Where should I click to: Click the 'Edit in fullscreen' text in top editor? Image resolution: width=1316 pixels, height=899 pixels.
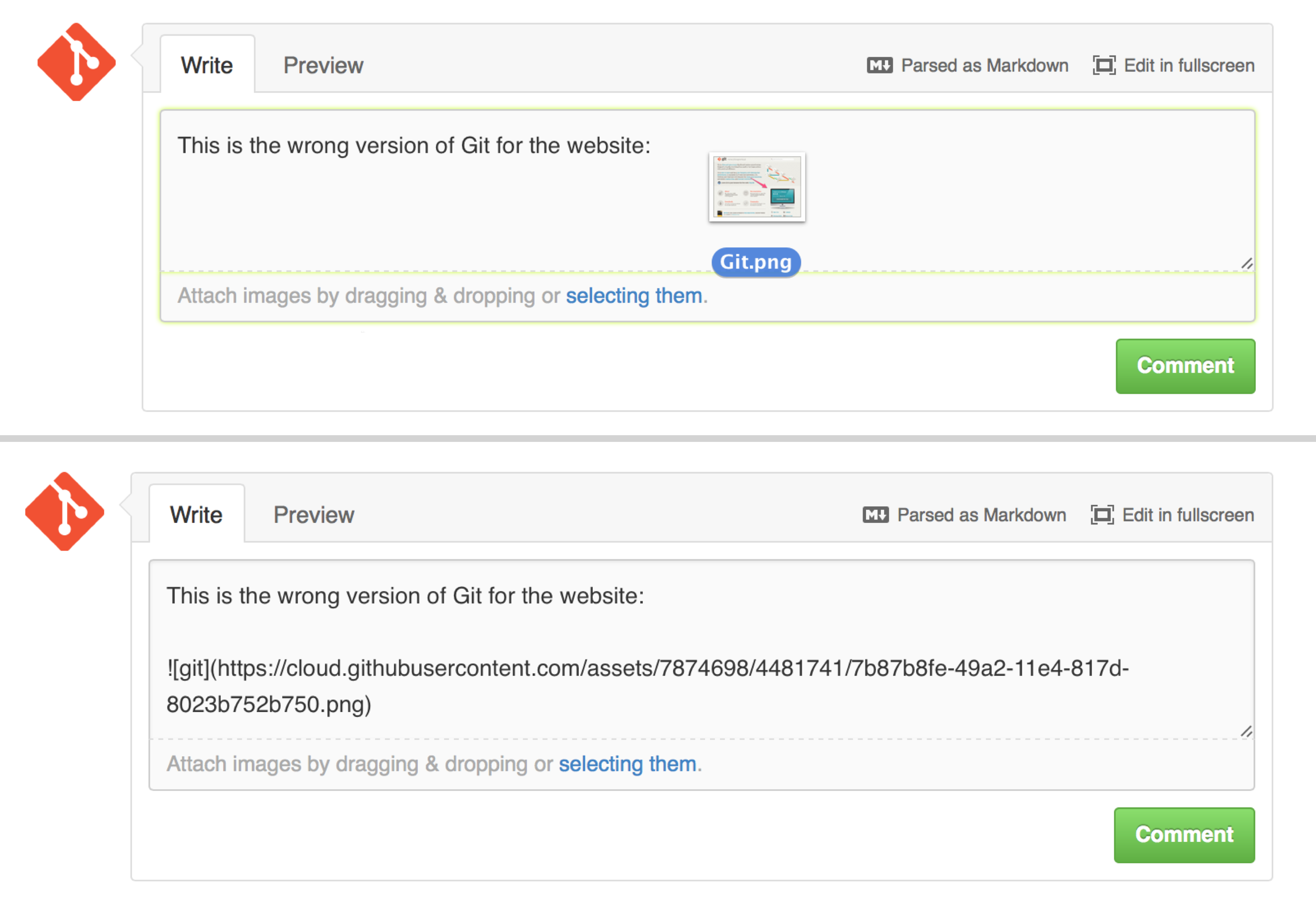[x=1189, y=66]
